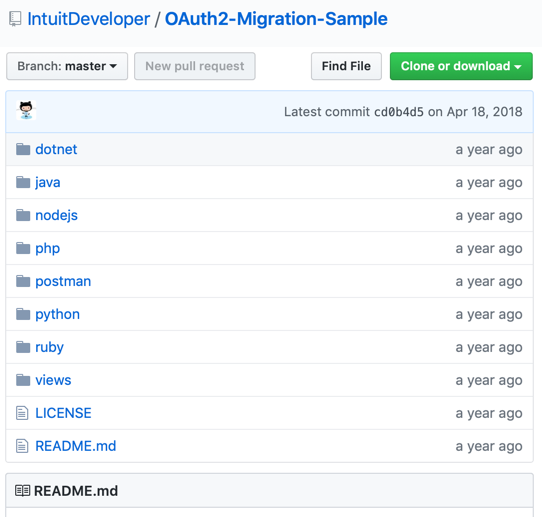Click the New pull request button

point(195,66)
